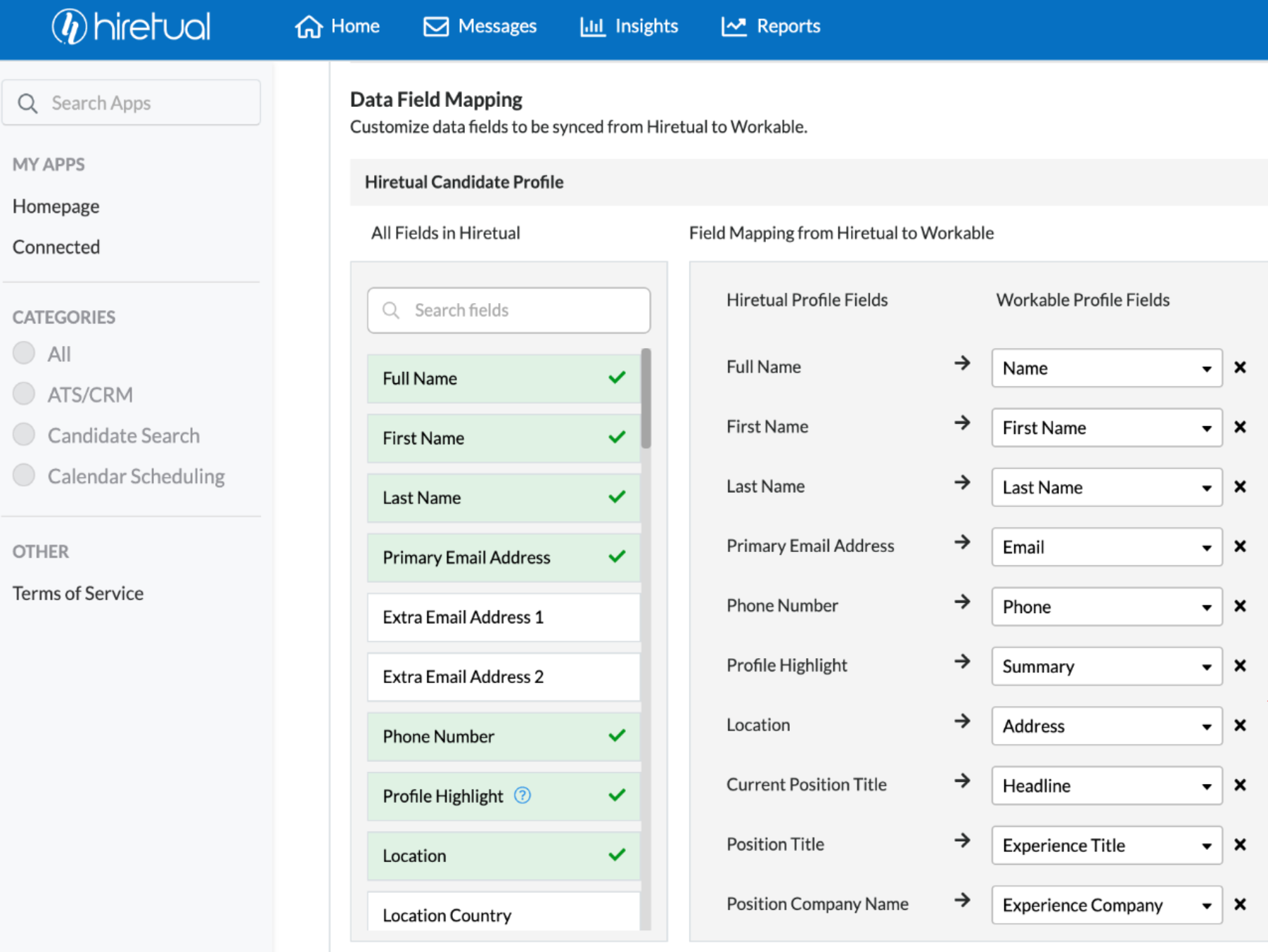1268x952 pixels.
Task: Go to Homepage in My Apps
Action: [56, 206]
